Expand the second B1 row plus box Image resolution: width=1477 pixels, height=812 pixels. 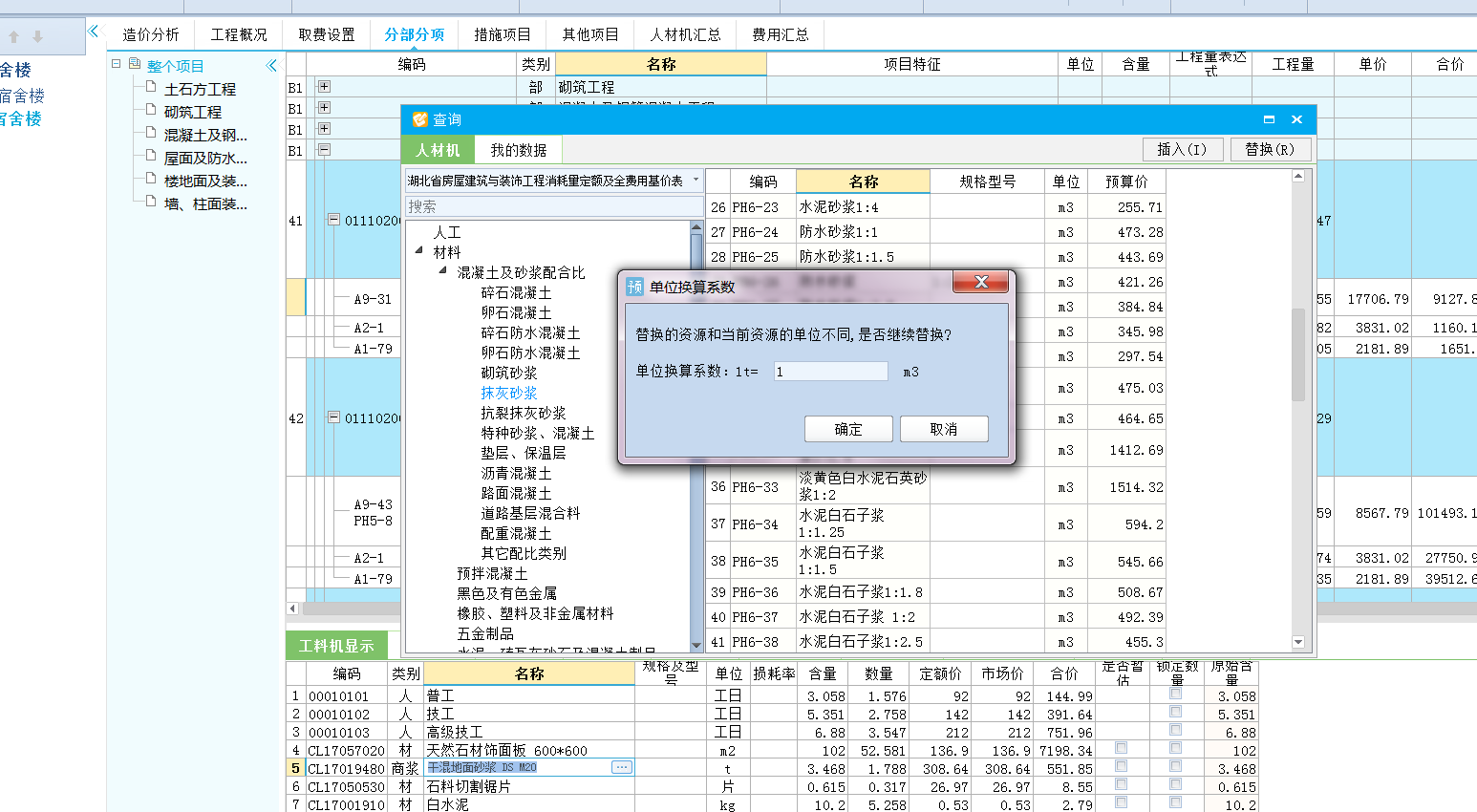pyautogui.click(x=324, y=107)
